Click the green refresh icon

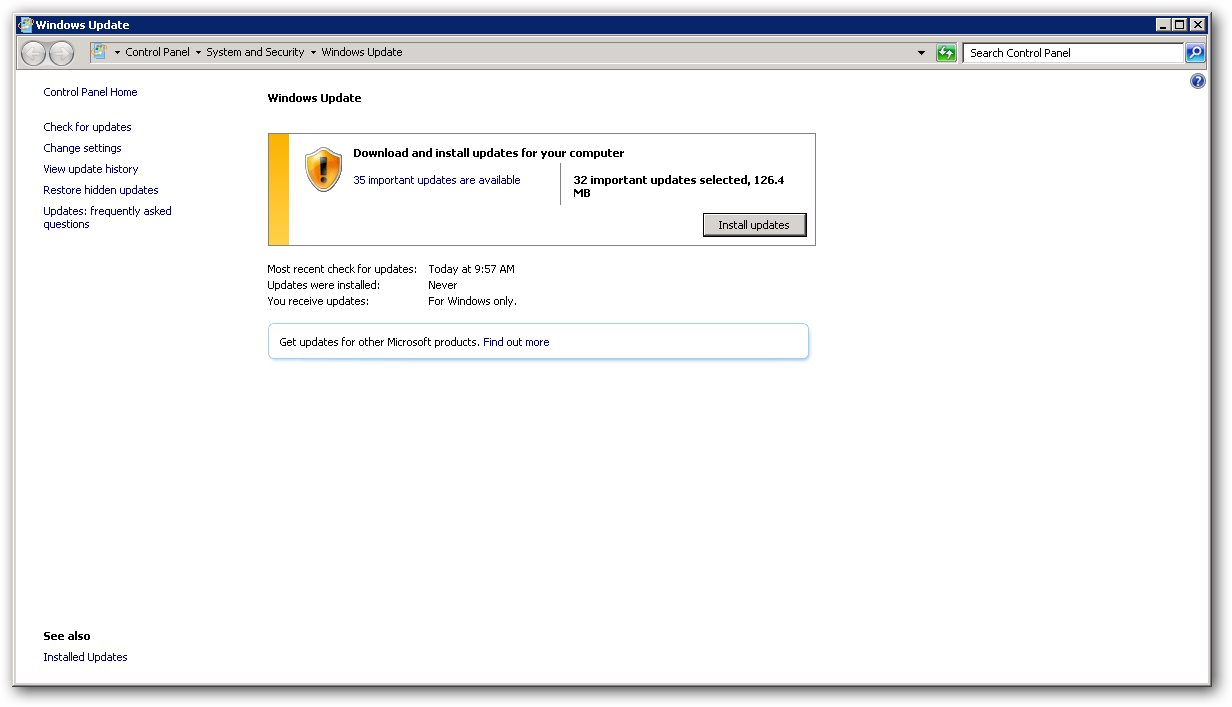[946, 53]
